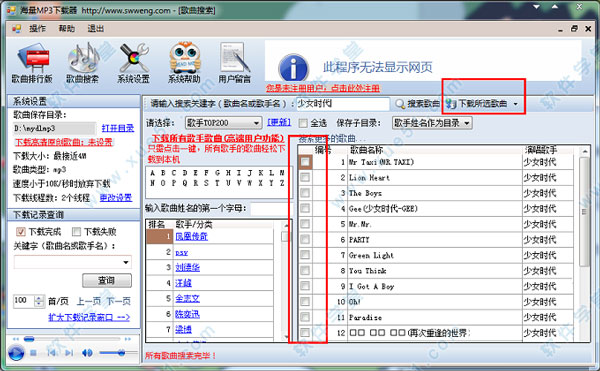Go to 下一页 next page
The width and height of the screenshot is (600, 371).
pos(118,301)
